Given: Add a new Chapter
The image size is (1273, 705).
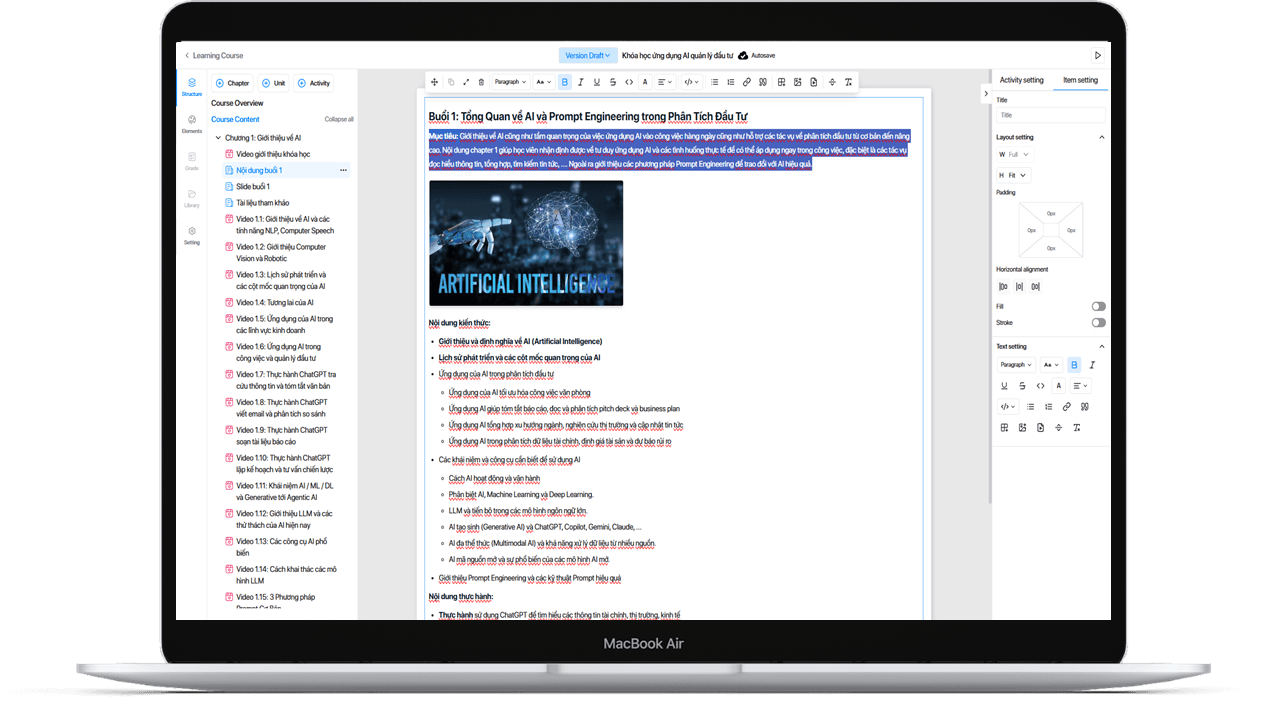Looking at the screenshot, I should pos(232,83).
